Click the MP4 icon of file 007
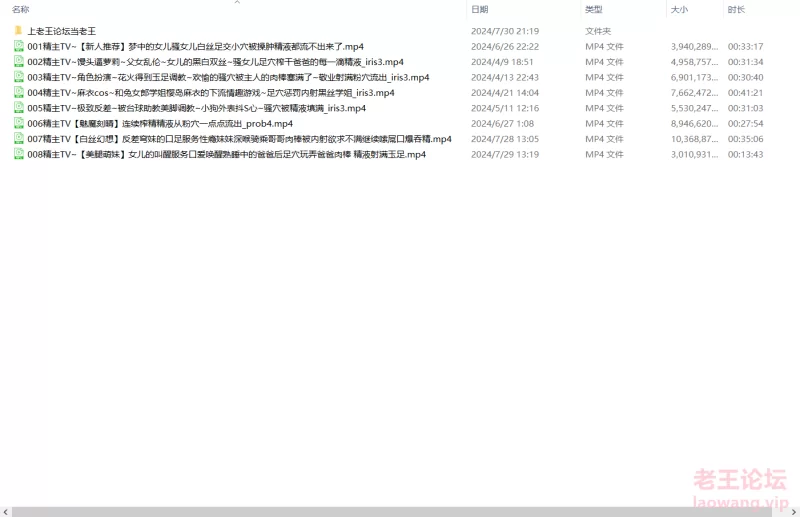The width and height of the screenshot is (800, 517). point(18,138)
